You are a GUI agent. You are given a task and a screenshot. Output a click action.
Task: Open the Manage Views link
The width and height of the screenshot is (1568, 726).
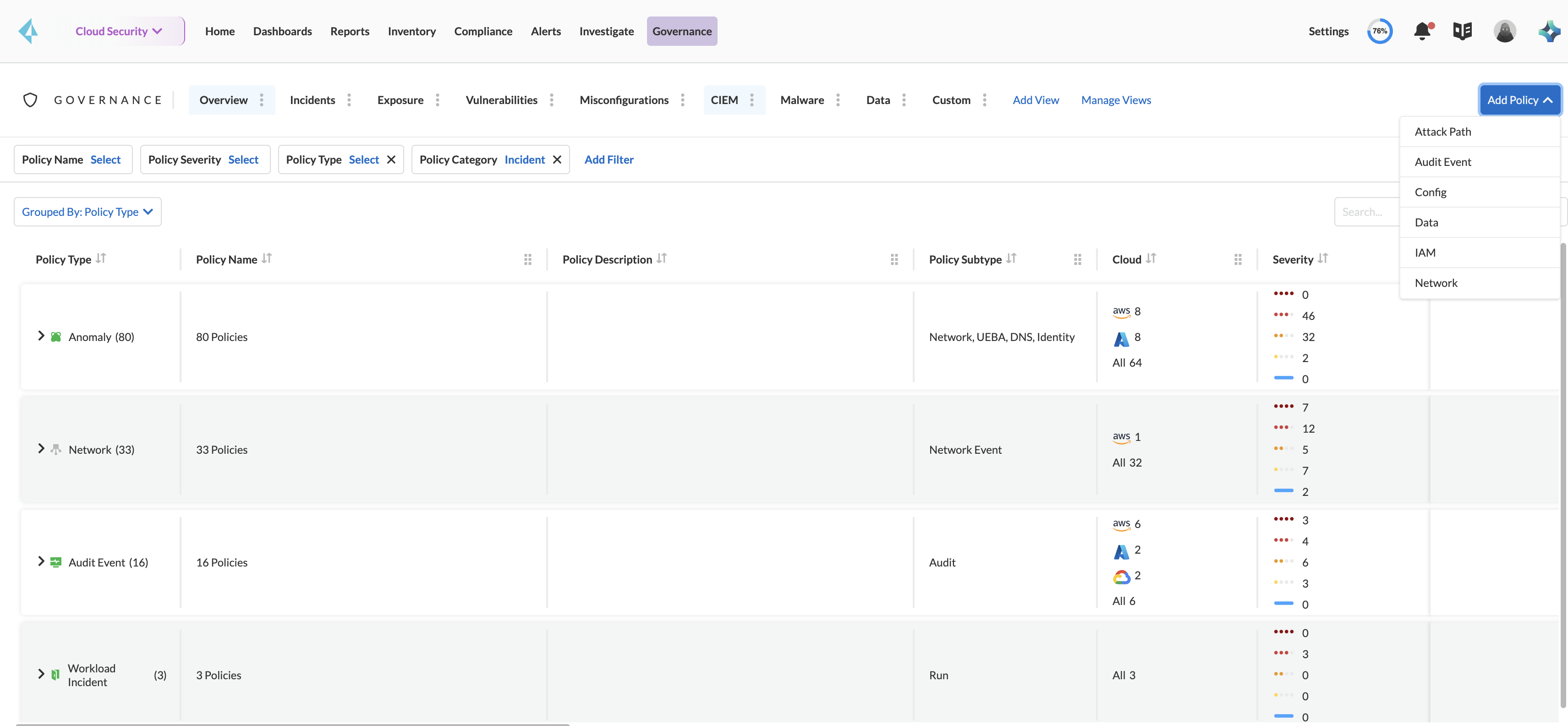(1116, 100)
